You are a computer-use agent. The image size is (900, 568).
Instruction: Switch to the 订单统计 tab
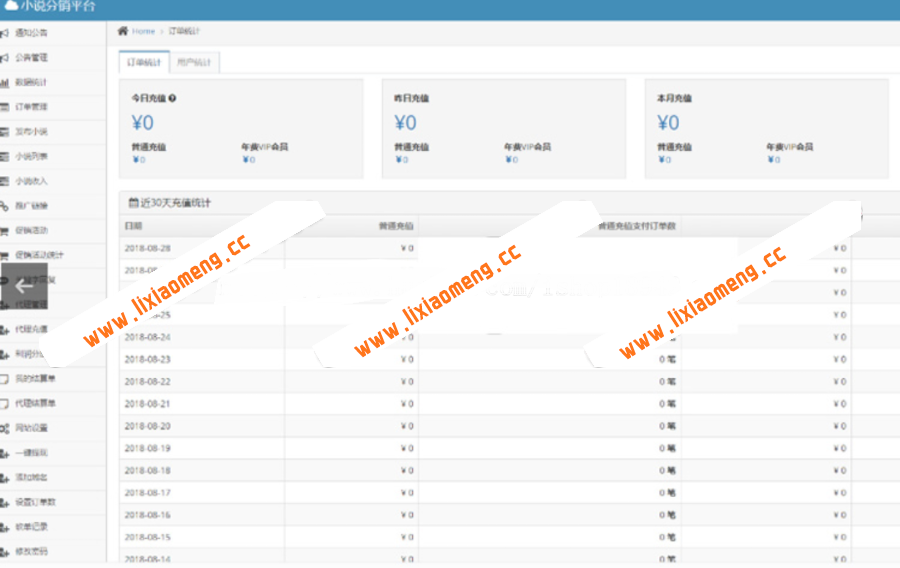(144, 62)
